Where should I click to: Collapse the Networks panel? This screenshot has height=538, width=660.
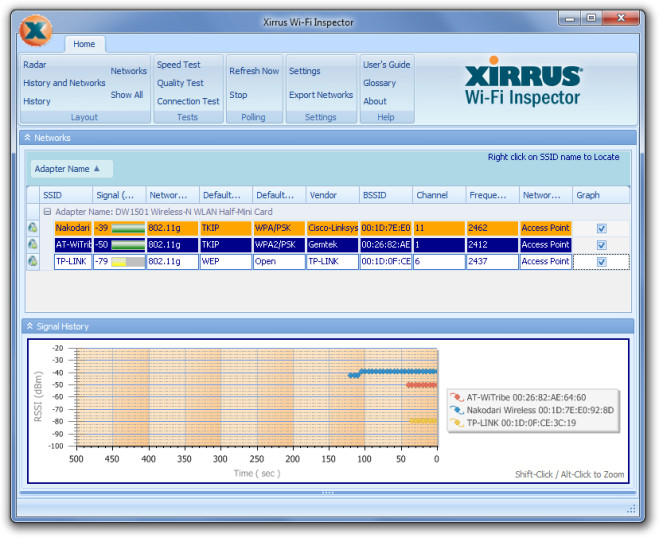coord(27,137)
